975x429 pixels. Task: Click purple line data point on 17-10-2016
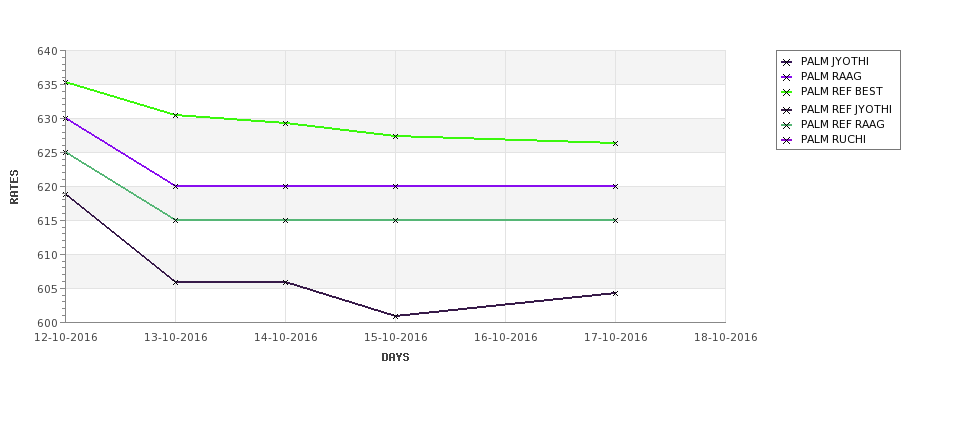615,187
